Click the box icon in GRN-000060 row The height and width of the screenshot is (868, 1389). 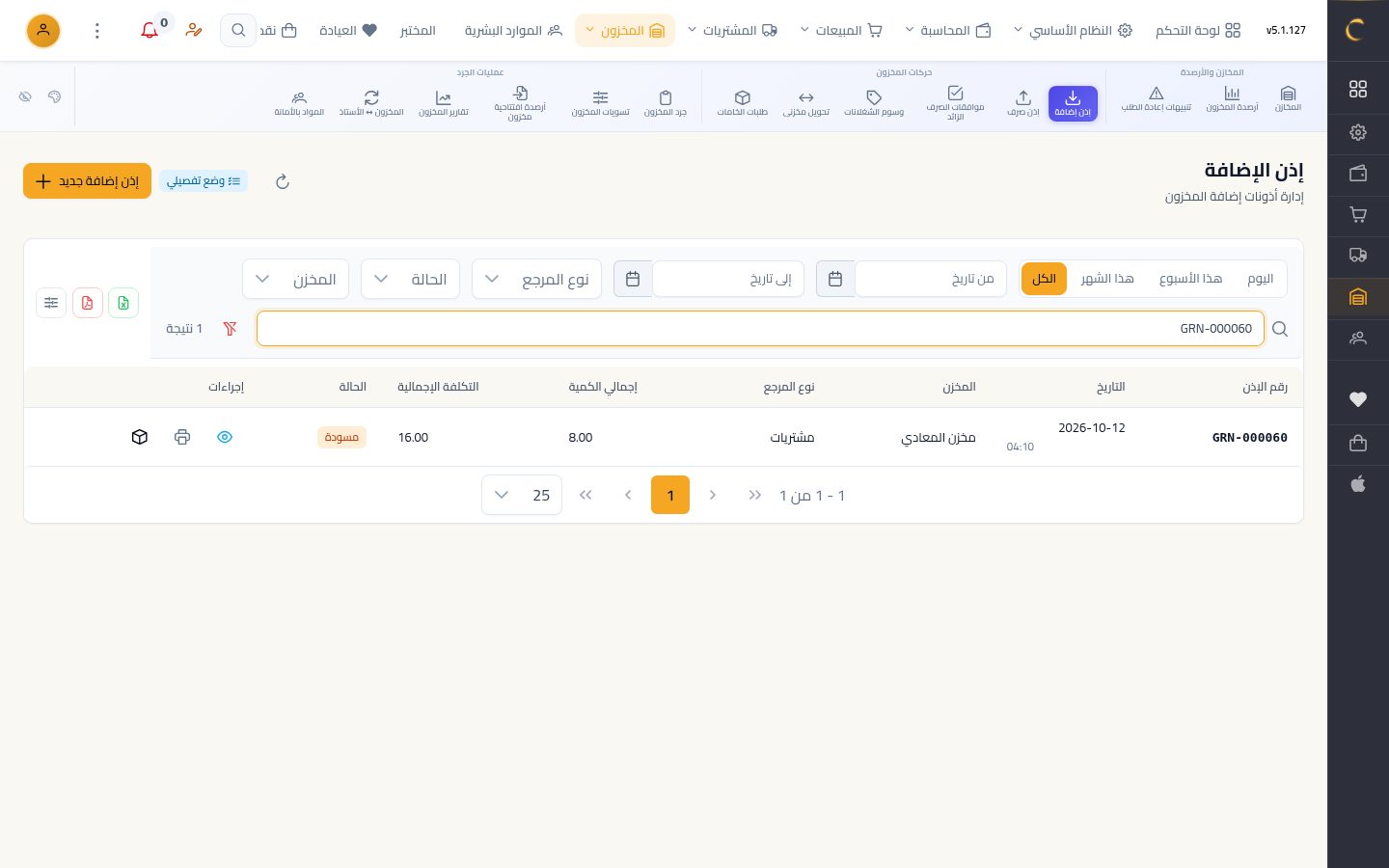point(140,437)
